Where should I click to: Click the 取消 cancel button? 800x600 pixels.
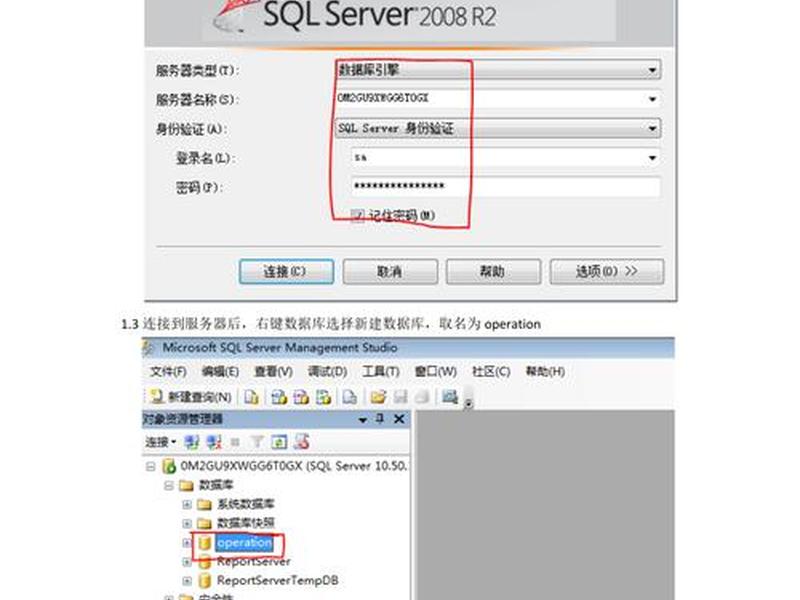click(x=390, y=271)
